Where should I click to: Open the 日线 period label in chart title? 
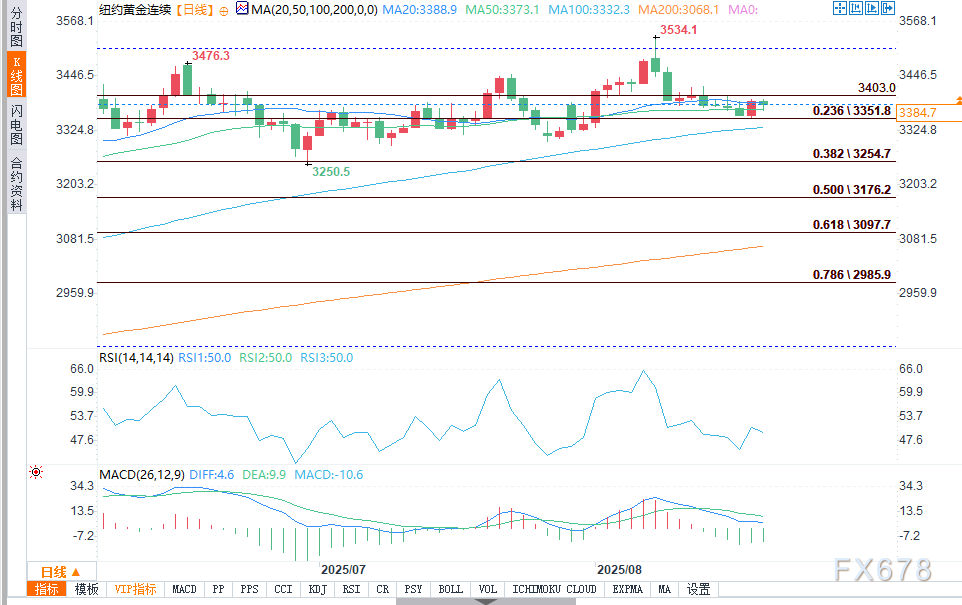point(193,9)
